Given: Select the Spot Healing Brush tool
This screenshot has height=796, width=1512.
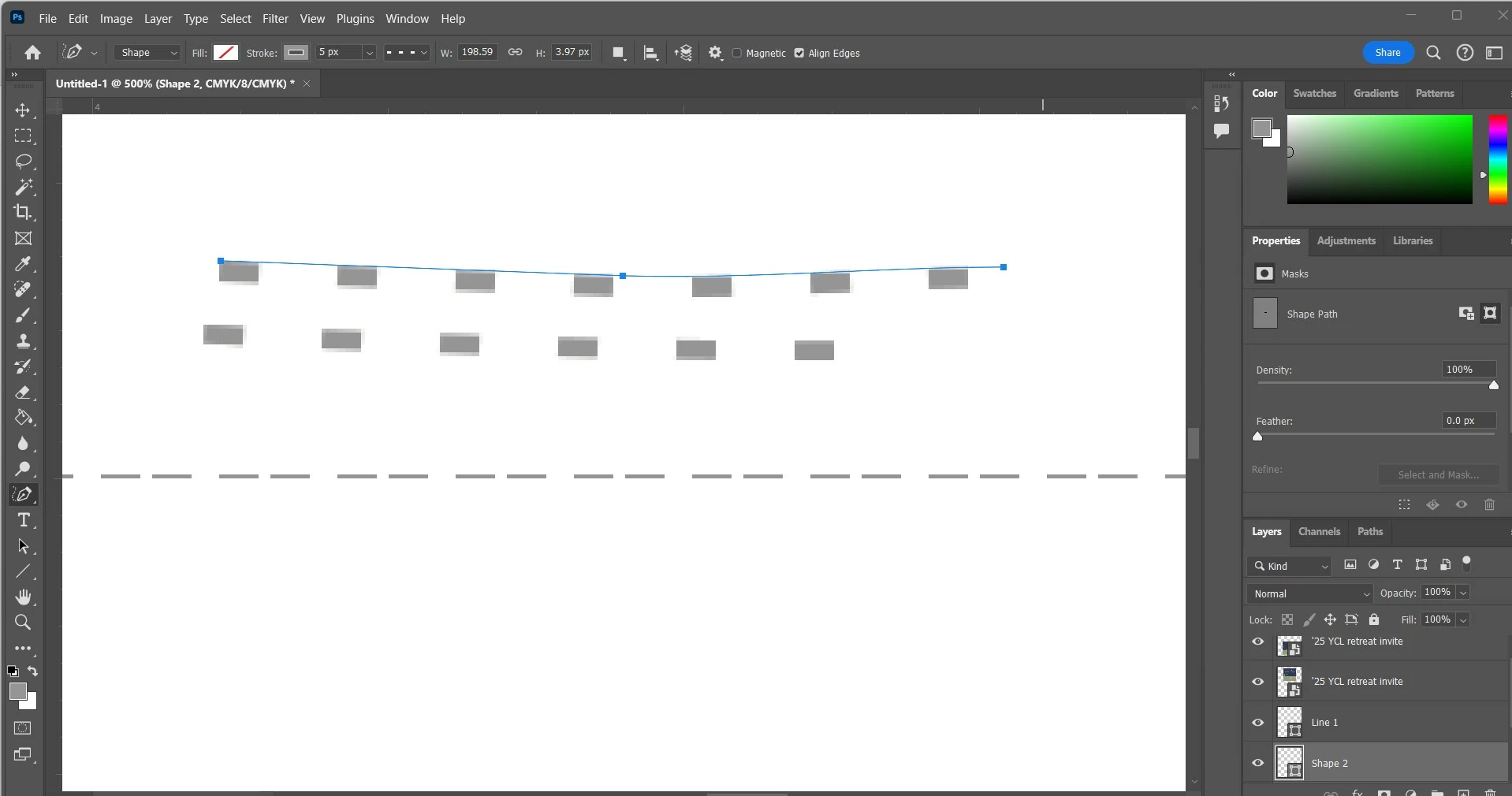Looking at the screenshot, I should click(23, 289).
